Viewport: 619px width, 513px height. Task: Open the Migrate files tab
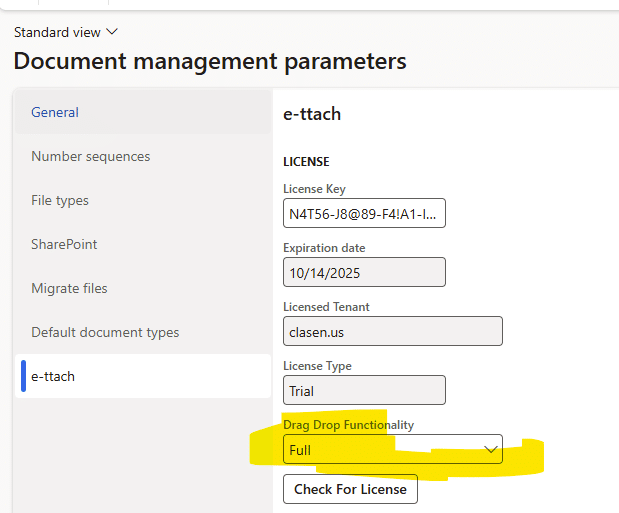pos(69,288)
